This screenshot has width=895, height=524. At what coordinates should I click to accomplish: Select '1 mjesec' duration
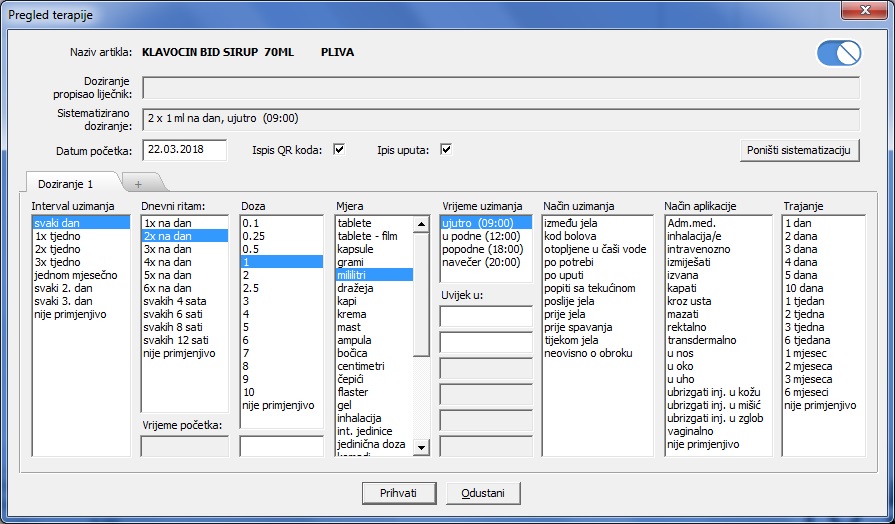(x=823, y=353)
